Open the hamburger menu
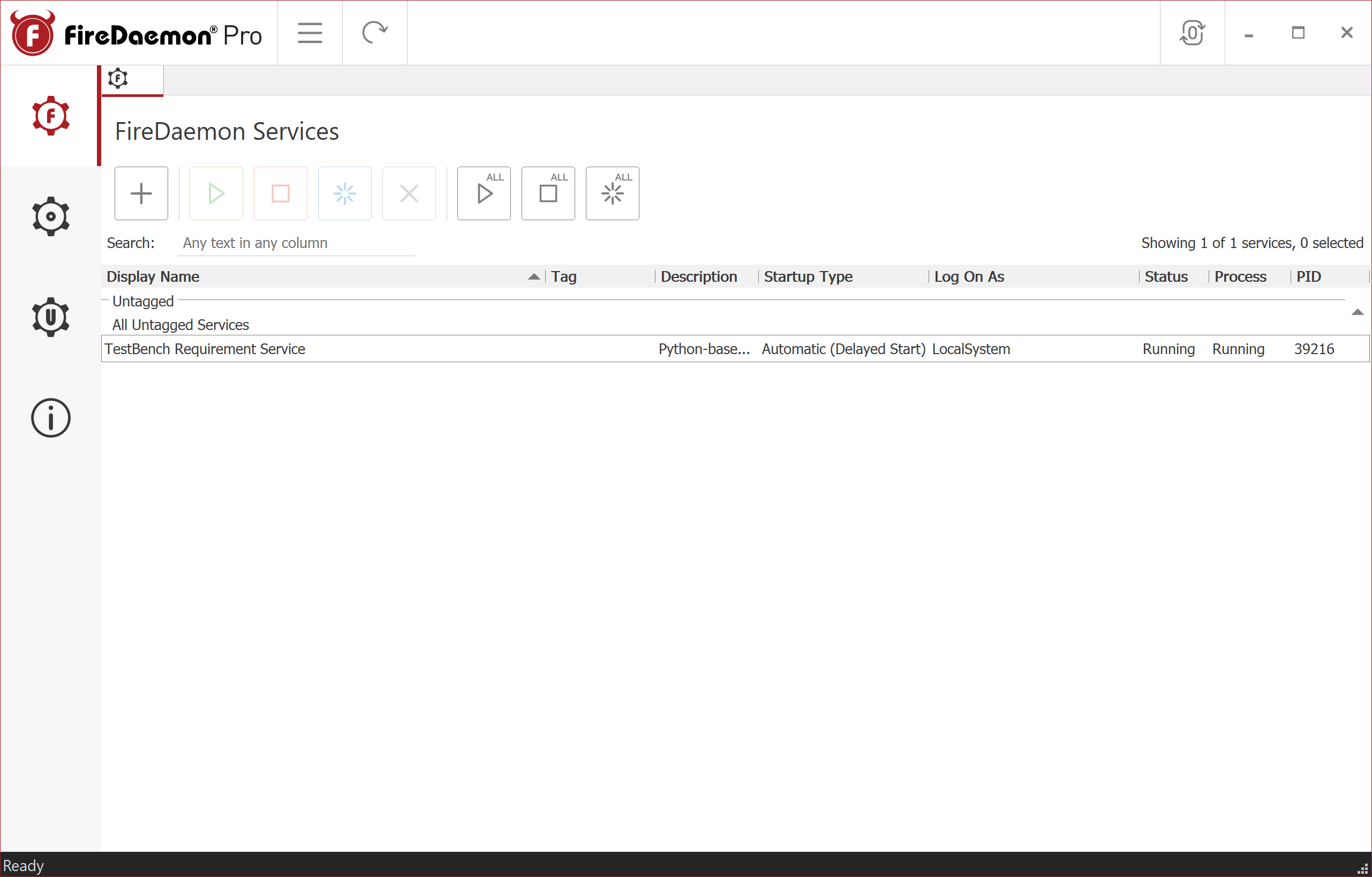 [x=310, y=33]
